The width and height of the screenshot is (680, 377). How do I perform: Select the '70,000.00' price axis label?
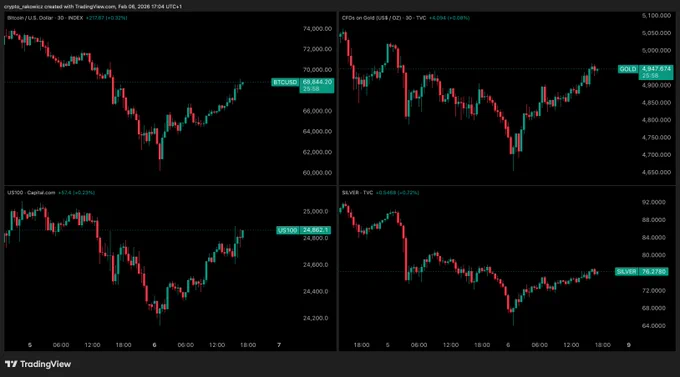point(317,70)
